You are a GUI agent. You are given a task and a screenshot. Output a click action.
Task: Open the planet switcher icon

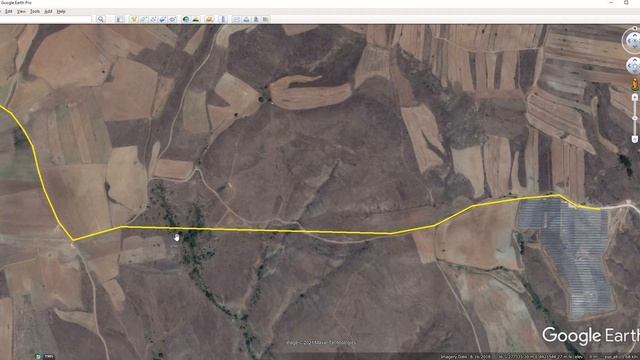point(209,19)
